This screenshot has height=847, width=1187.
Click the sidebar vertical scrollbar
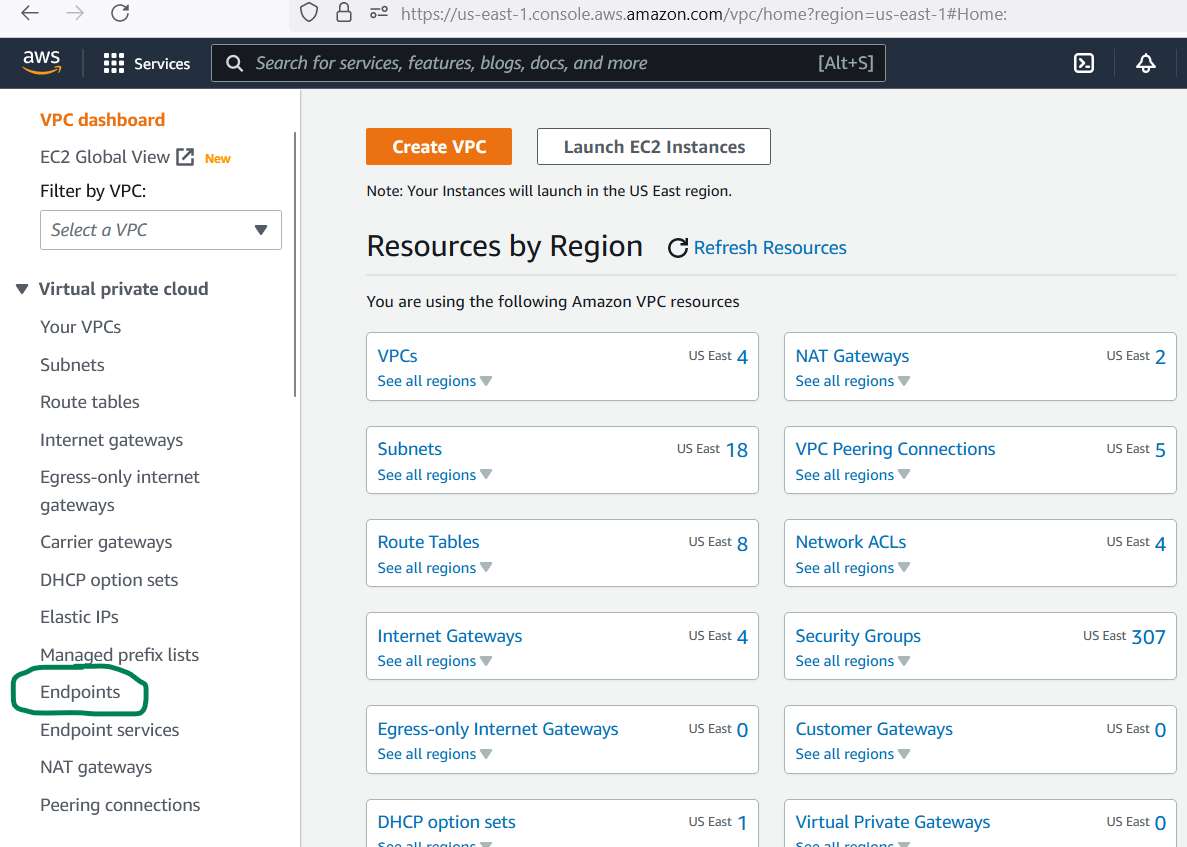point(294,264)
